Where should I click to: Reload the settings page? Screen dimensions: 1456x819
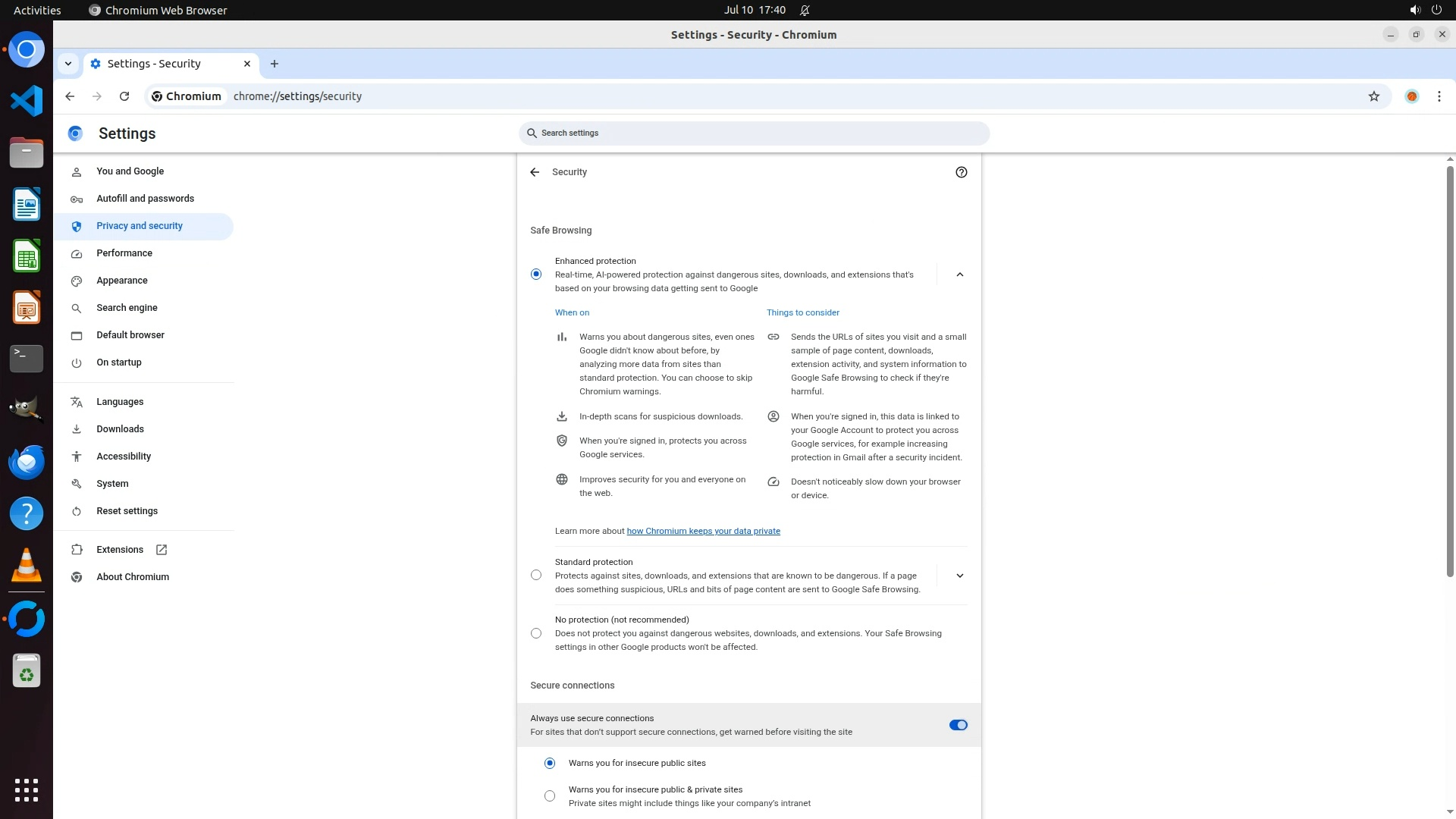(124, 96)
